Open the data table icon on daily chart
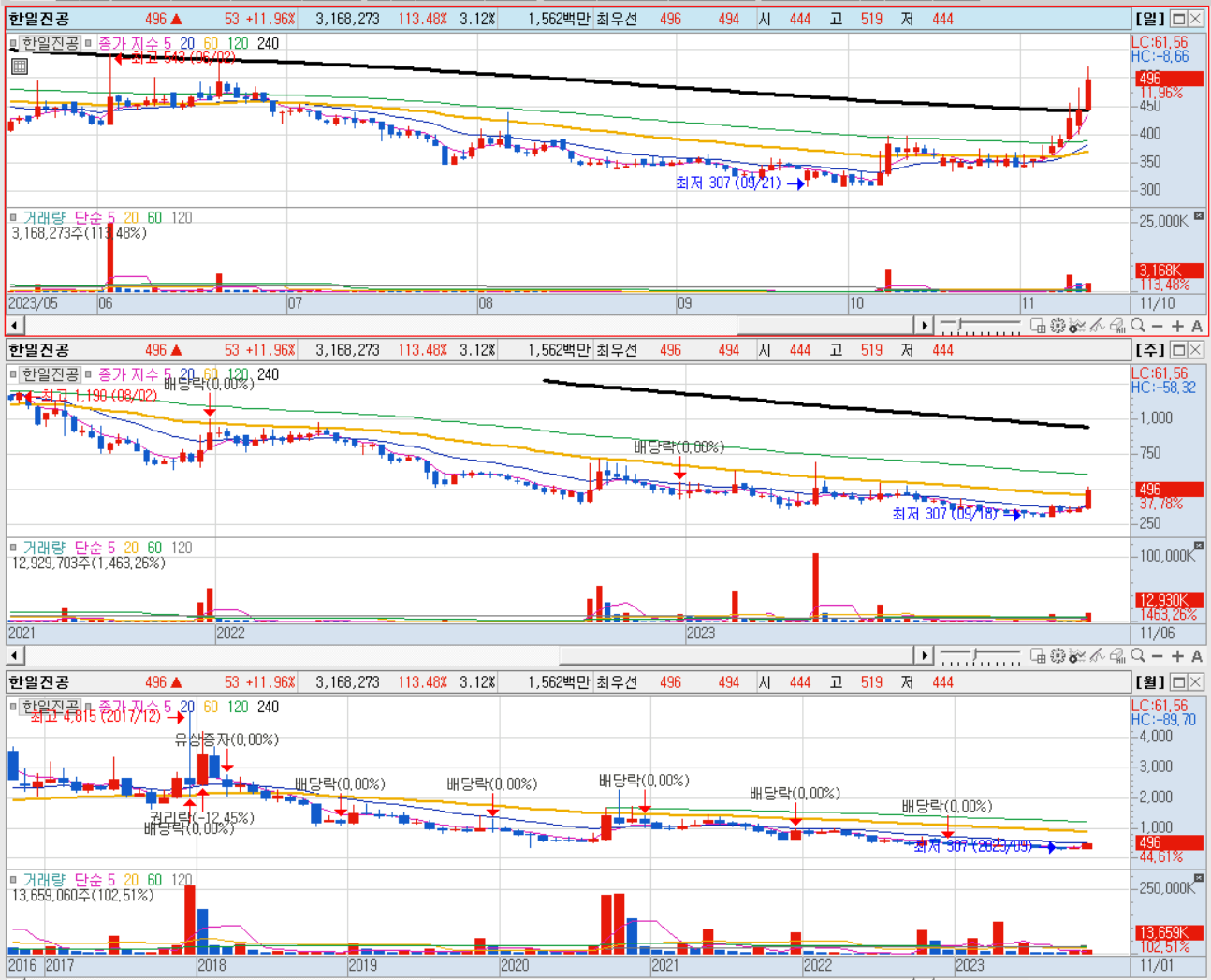The width and height of the screenshot is (1211, 980). (x=20, y=66)
